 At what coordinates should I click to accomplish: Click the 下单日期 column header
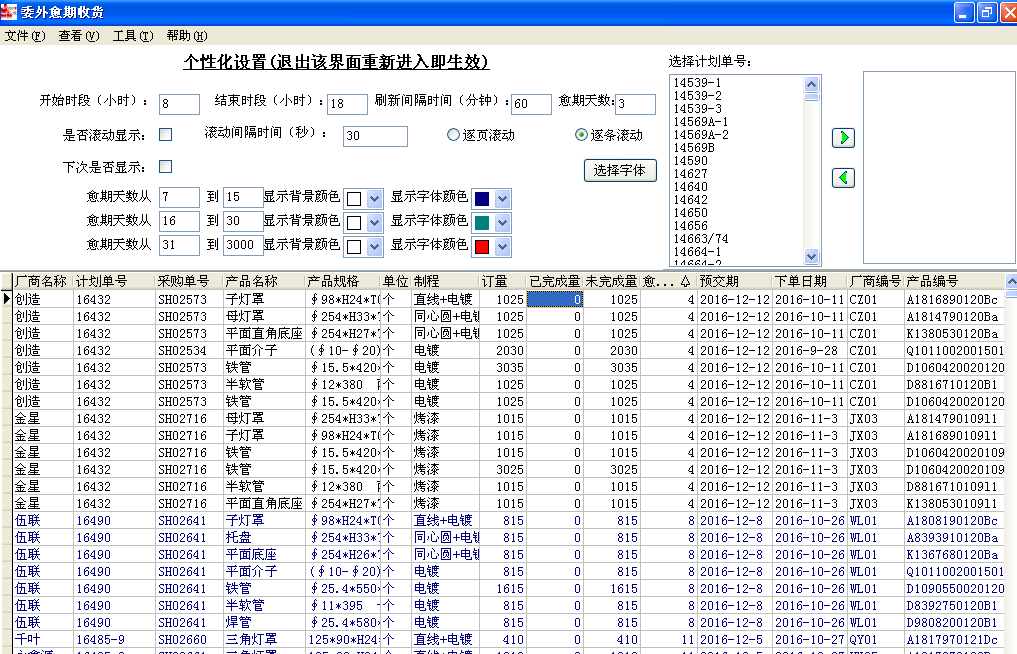point(810,282)
